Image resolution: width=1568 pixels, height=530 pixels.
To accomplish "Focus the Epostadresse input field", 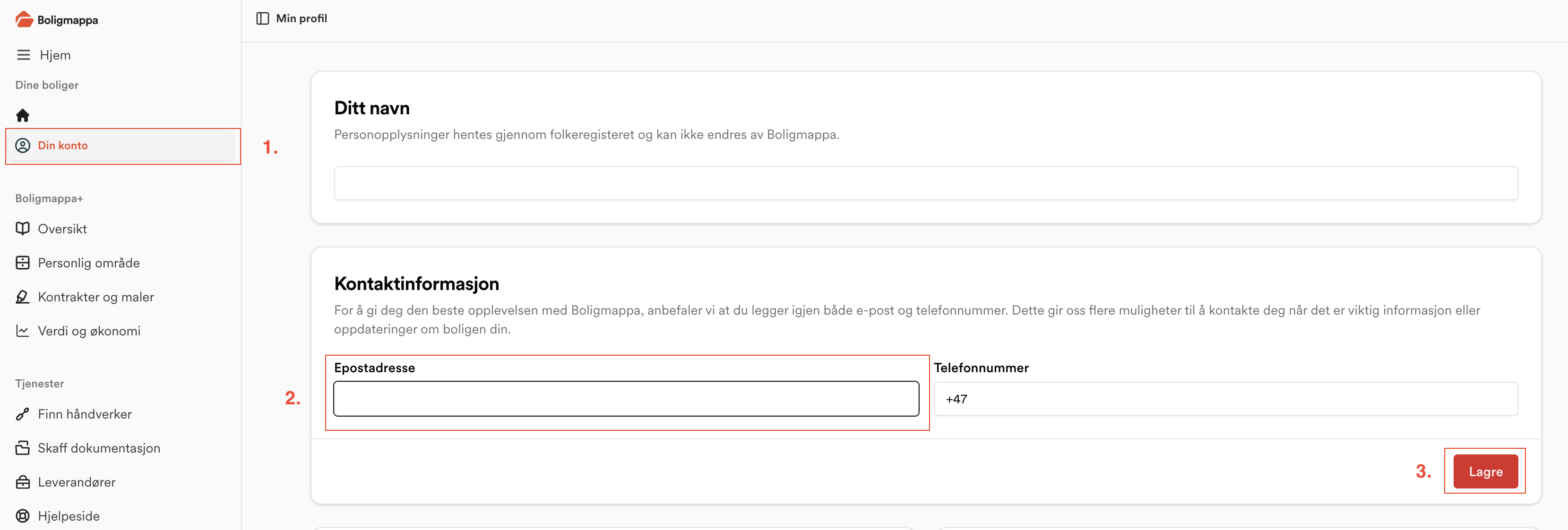I will click(x=626, y=399).
